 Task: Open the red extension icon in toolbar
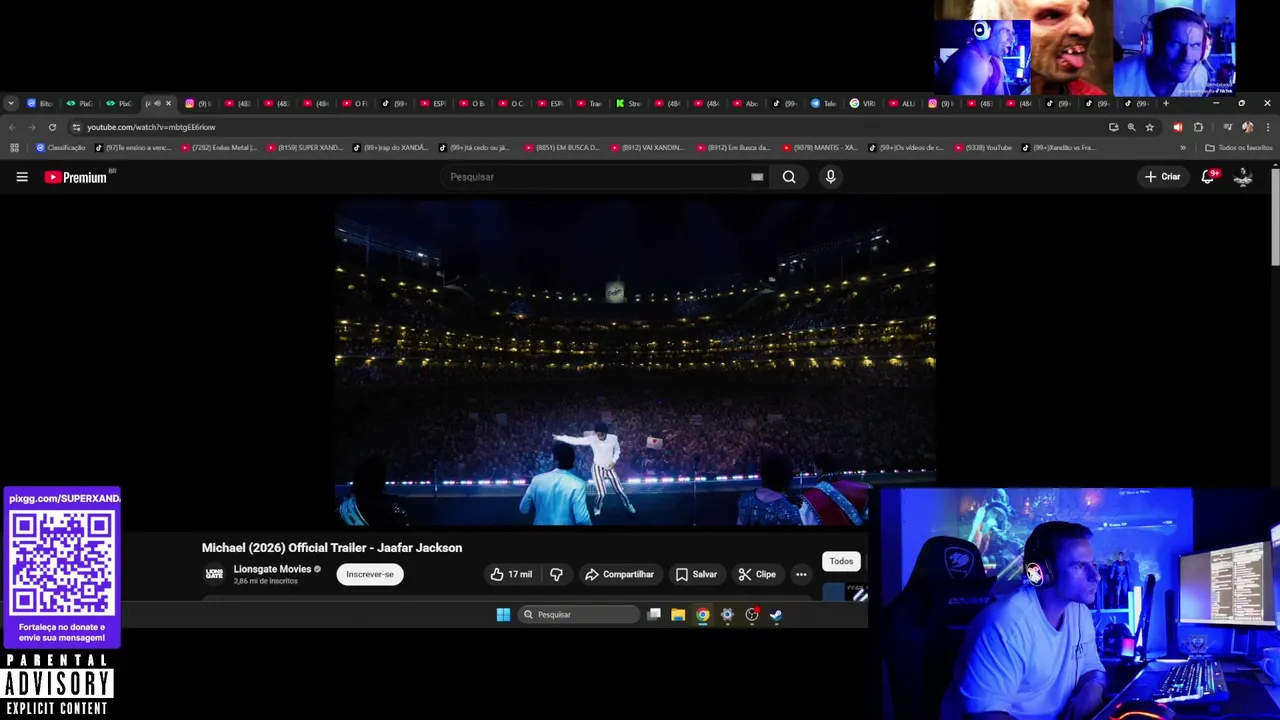(x=1178, y=127)
